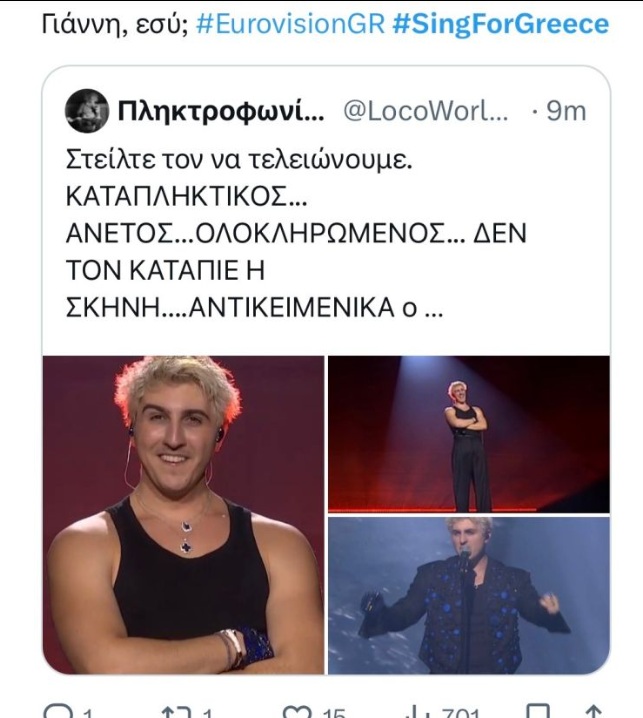This screenshot has width=643, height=718.
Task: Open the #EurovisionGR hashtag
Action: click(x=290, y=24)
